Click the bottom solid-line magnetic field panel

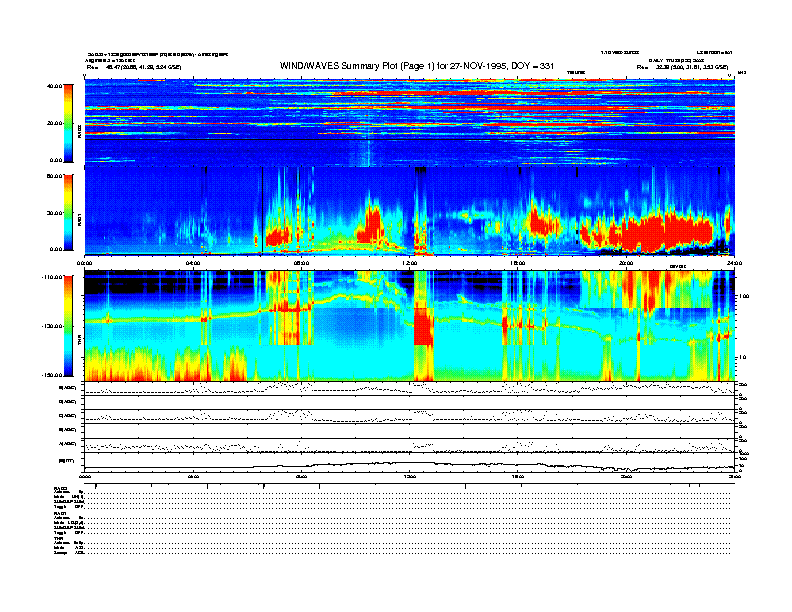click(410, 462)
